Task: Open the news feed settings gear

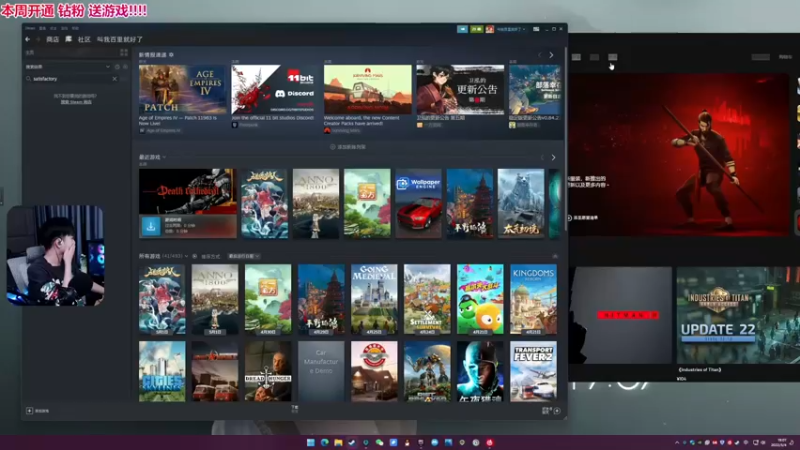Action: point(171,55)
